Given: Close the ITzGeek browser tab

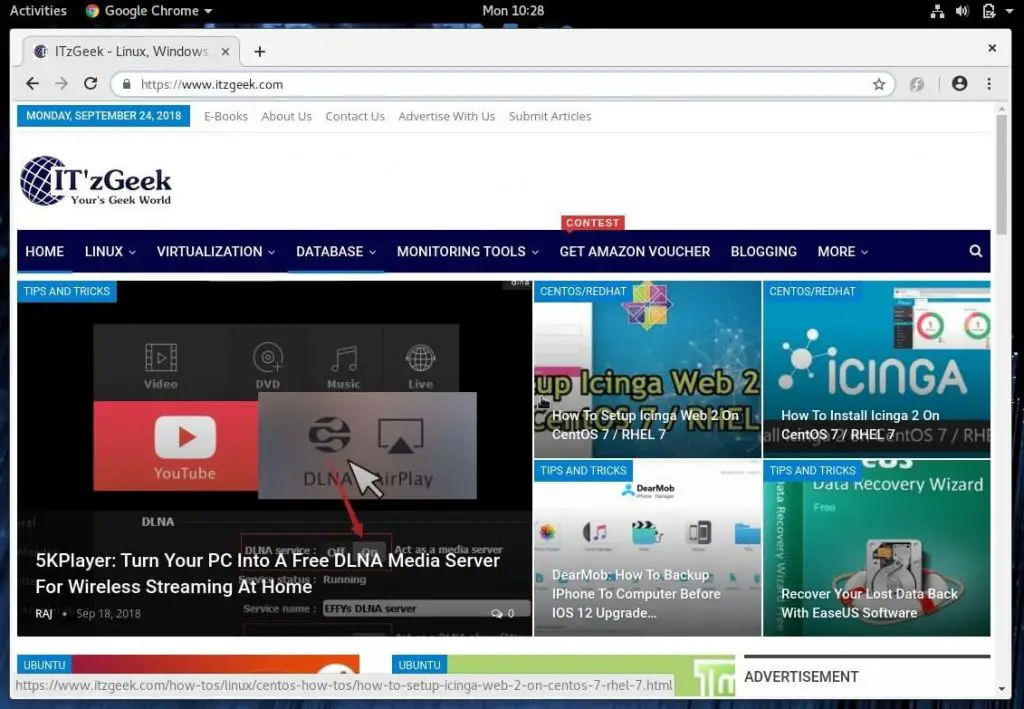Looking at the screenshot, I should [225, 52].
